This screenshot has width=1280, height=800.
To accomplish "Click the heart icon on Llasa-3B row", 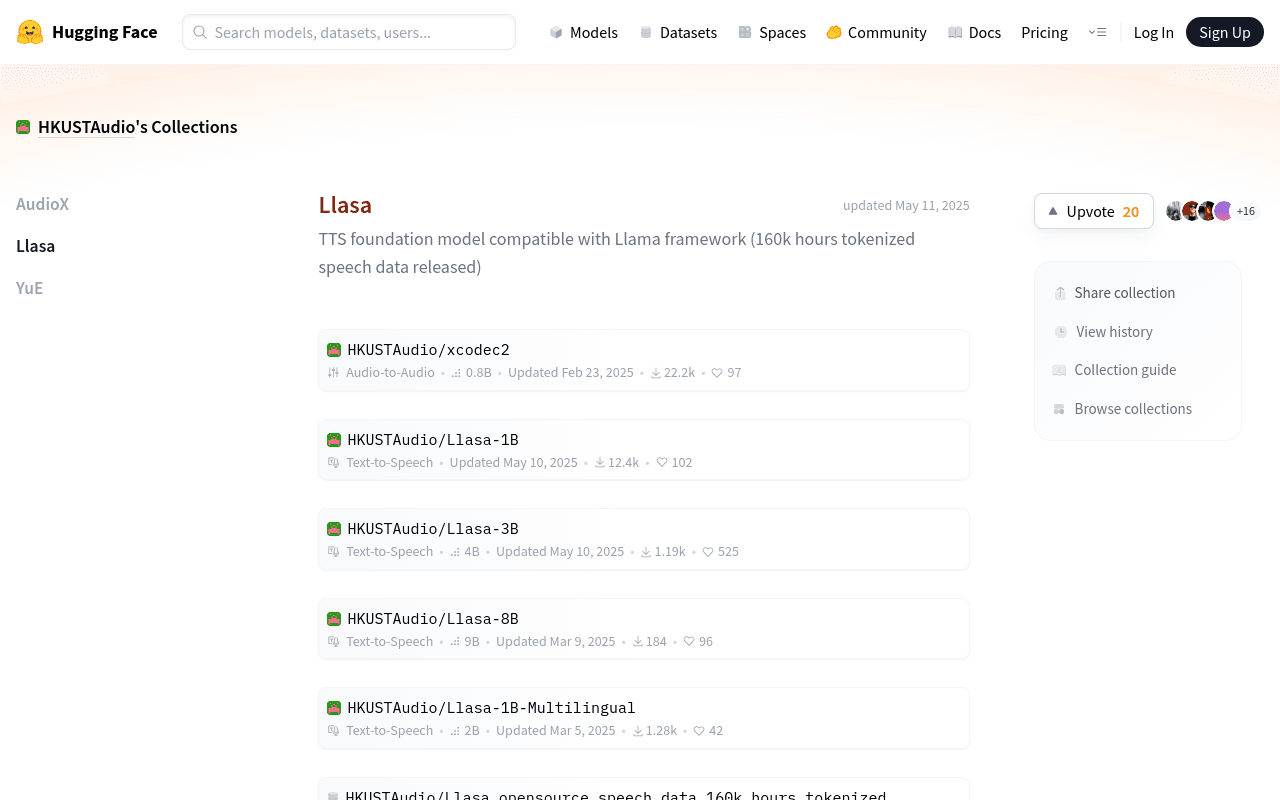I will [708, 552].
